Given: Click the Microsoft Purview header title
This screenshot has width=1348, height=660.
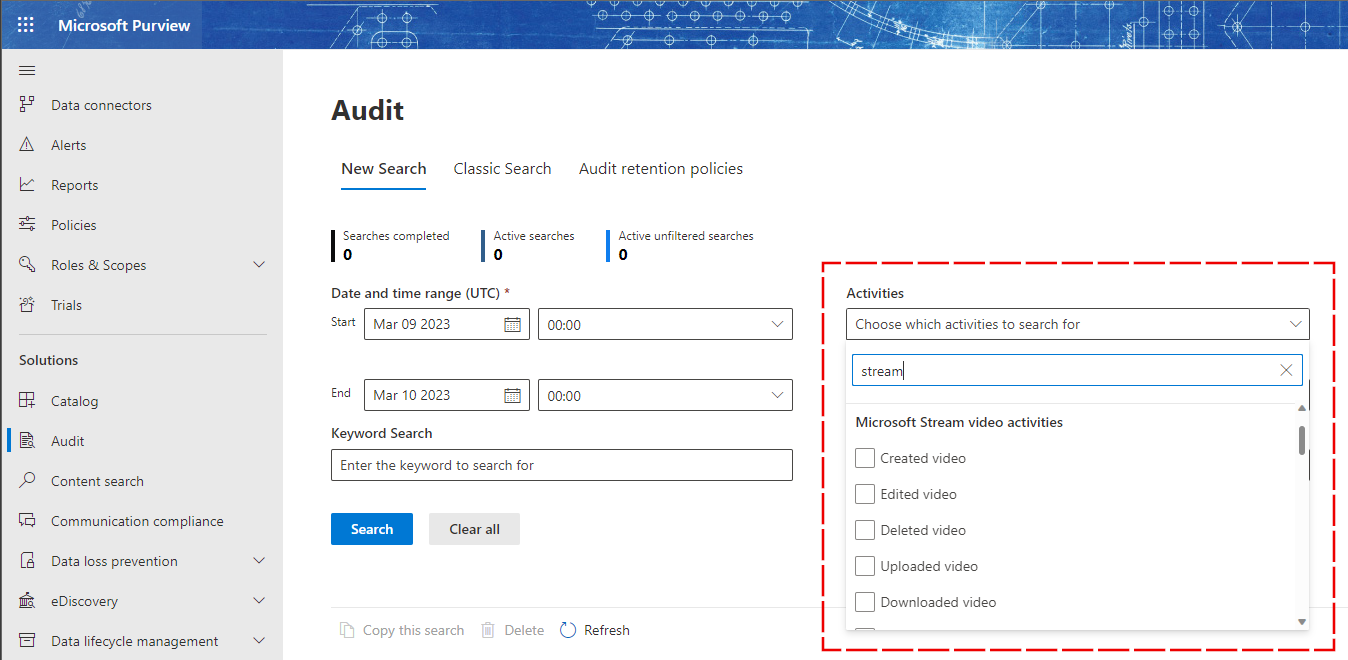Looking at the screenshot, I should pos(124,25).
